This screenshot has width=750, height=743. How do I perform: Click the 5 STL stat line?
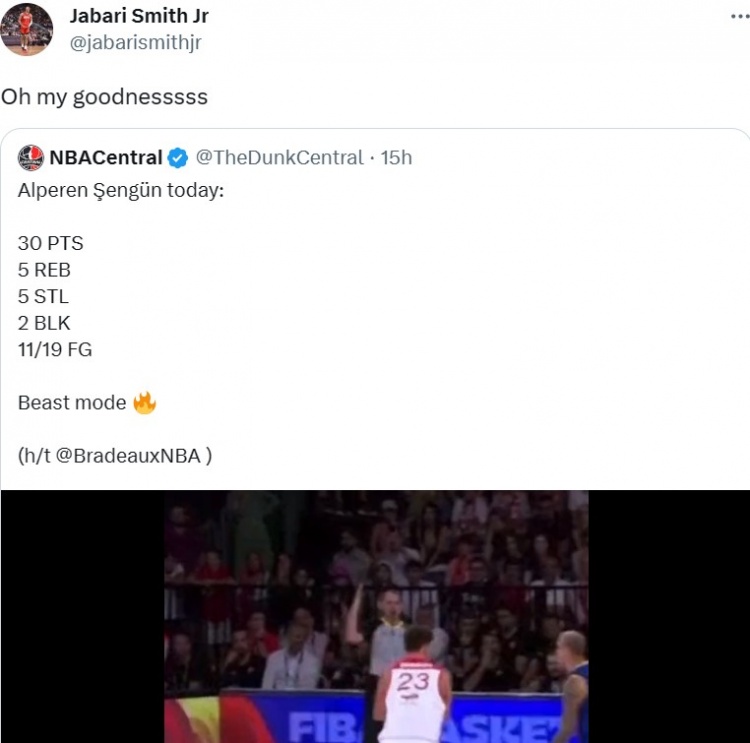(43, 296)
